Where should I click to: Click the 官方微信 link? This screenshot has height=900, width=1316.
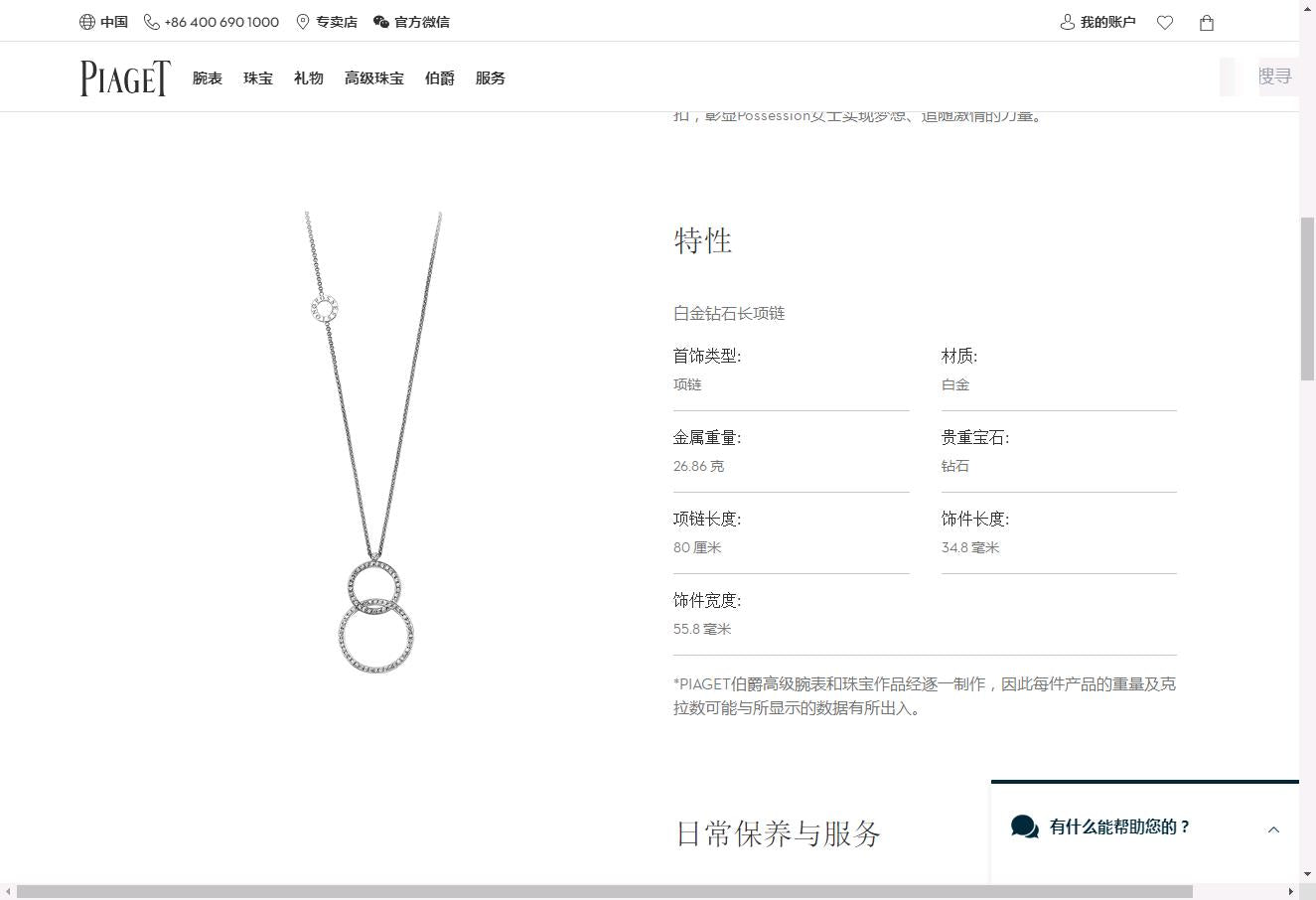(x=422, y=22)
